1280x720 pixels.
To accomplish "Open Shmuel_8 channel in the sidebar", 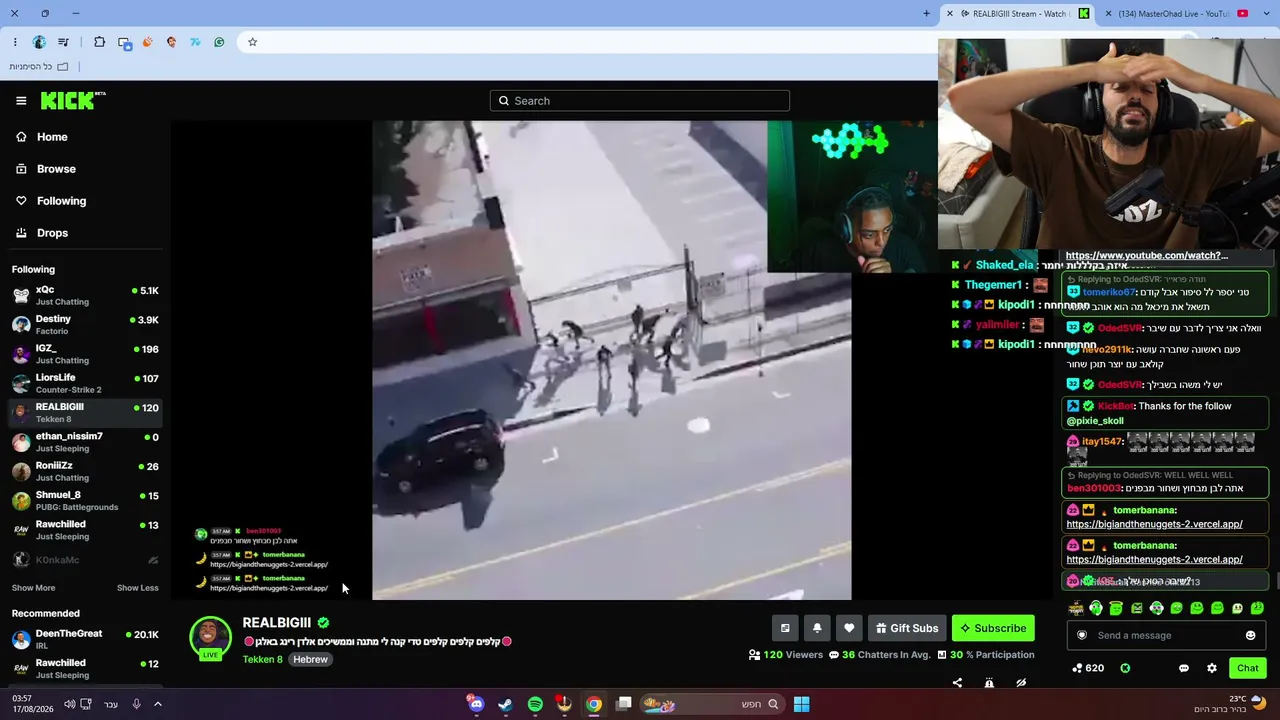I will (x=85, y=500).
